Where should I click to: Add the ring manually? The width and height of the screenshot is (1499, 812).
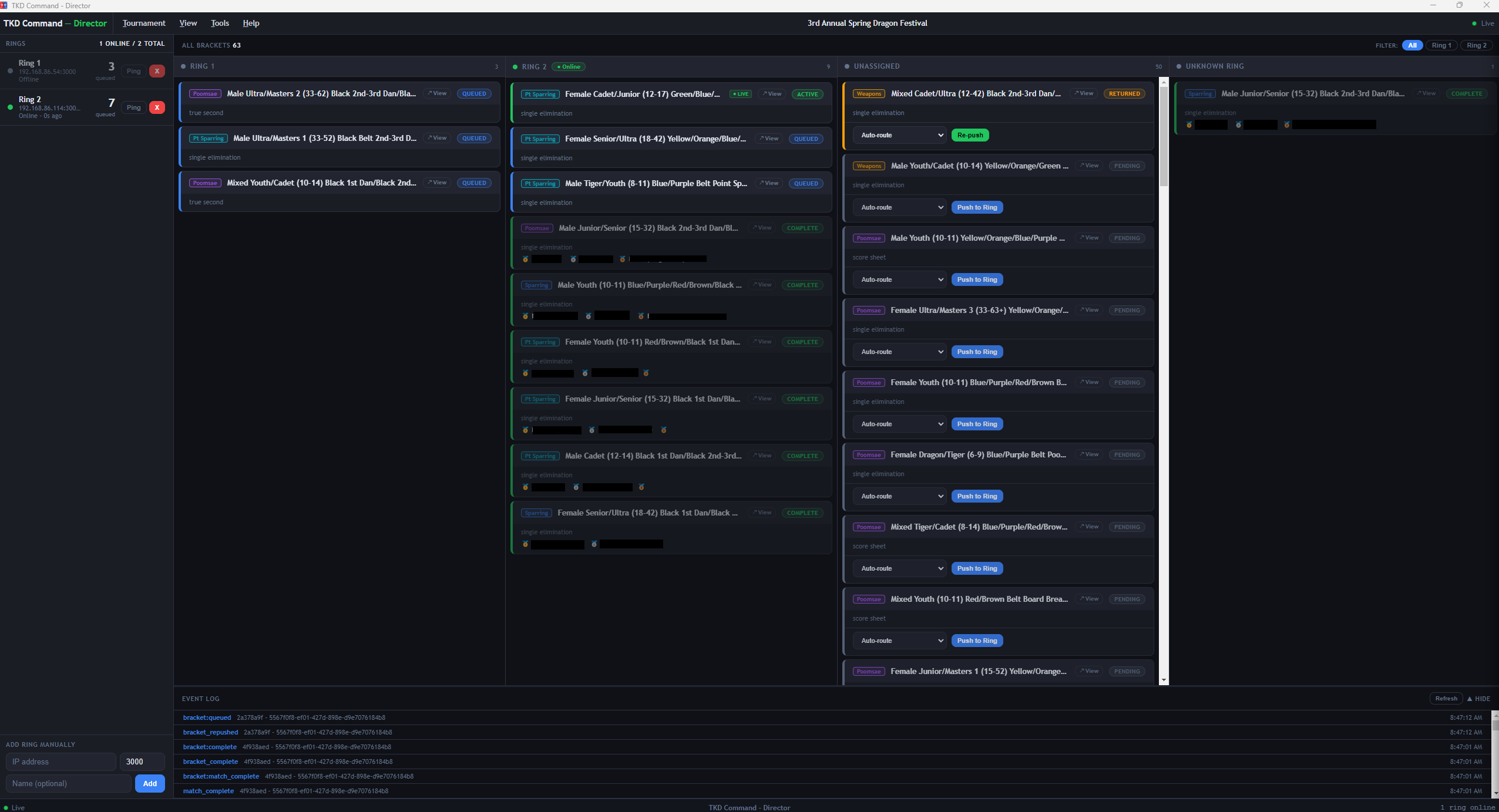(x=150, y=783)
